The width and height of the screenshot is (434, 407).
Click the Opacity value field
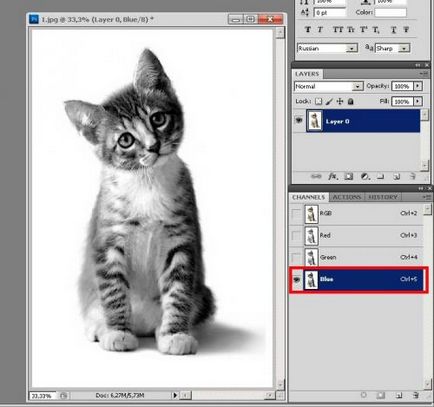tap(402, 86)
